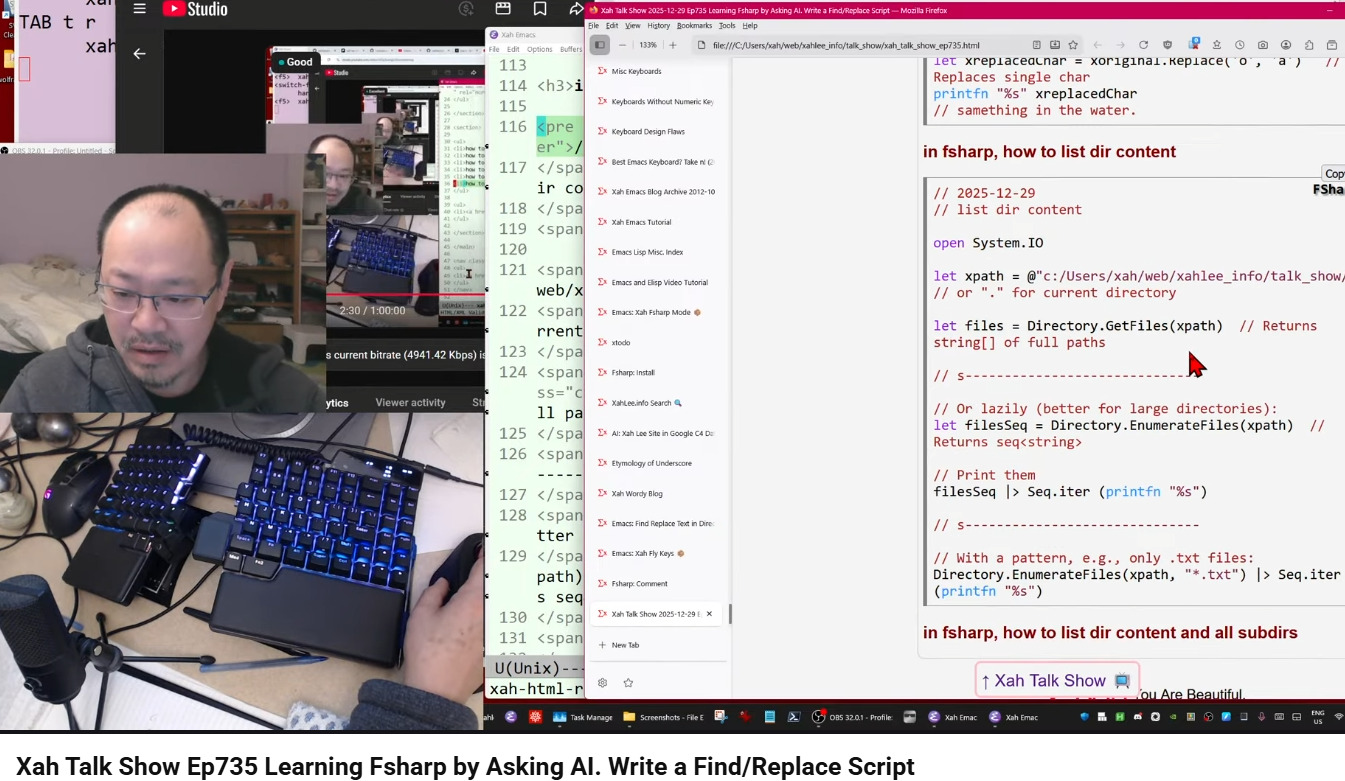Screen dimensions: 1345x781
Task: Open the Bookmarks menu in Firefox
Action: tap(694, 25)
